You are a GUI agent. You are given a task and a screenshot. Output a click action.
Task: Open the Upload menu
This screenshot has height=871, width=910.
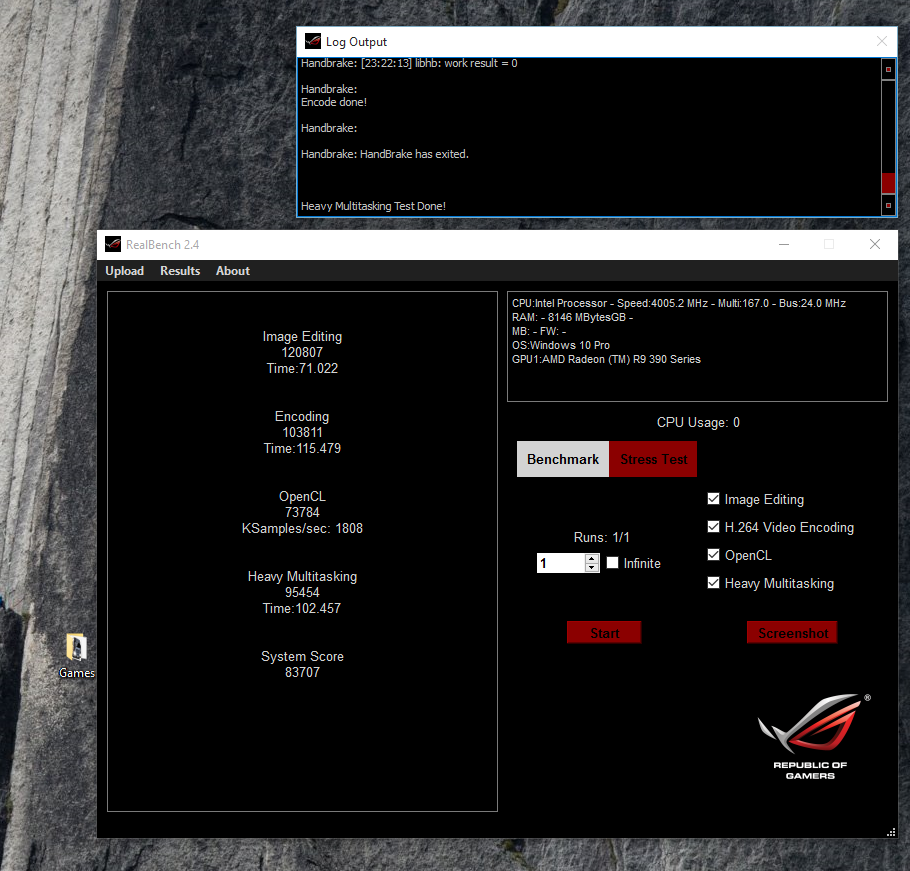click(x=124, y=271)
